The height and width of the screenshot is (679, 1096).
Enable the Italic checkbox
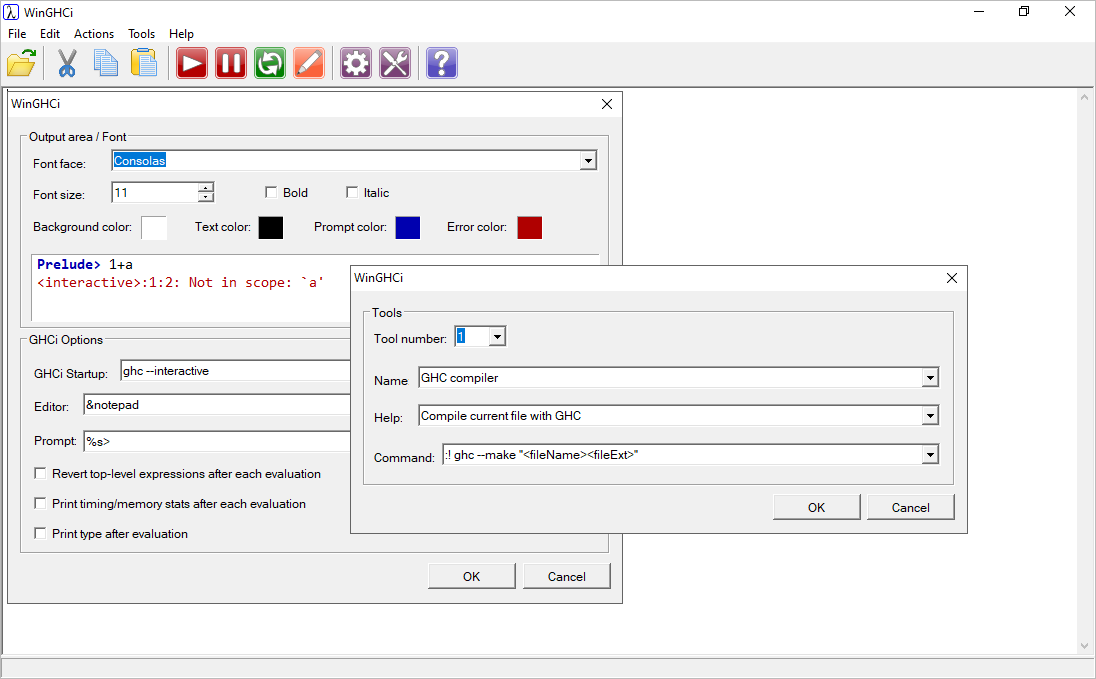(352, 192)
